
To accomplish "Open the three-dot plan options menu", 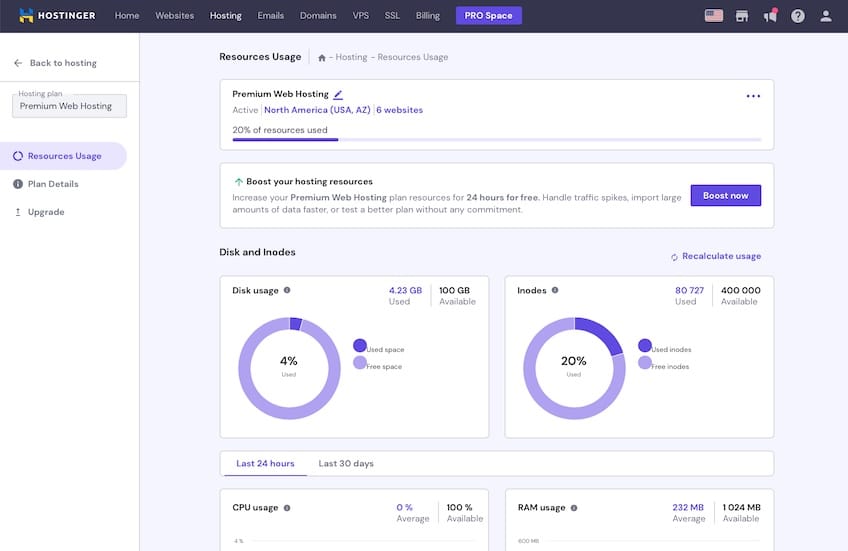I will 753,96.
